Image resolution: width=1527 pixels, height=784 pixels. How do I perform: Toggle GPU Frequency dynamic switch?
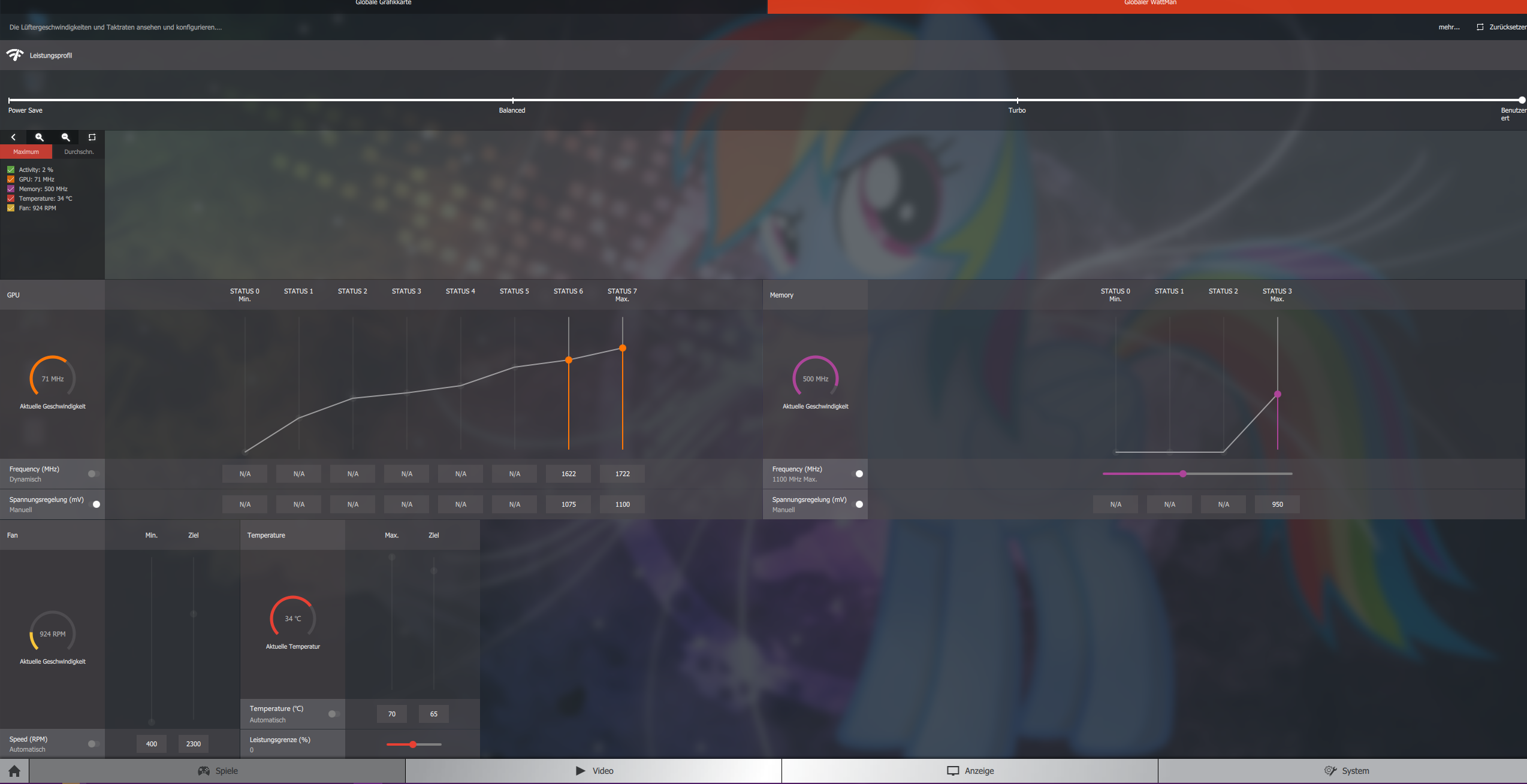click(93, 474)
